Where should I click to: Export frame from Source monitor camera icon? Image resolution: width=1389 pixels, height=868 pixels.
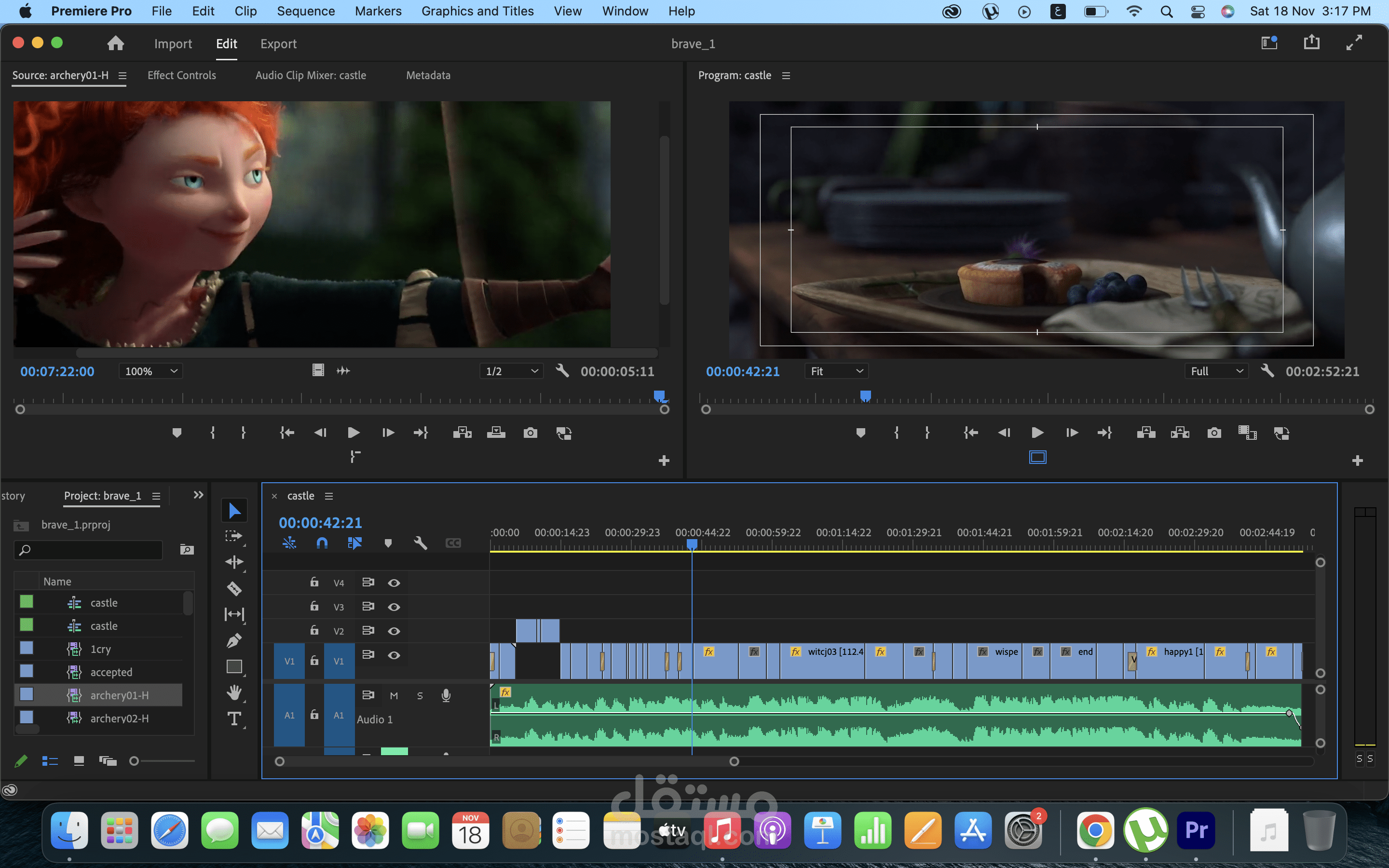(x=531, y=433)
